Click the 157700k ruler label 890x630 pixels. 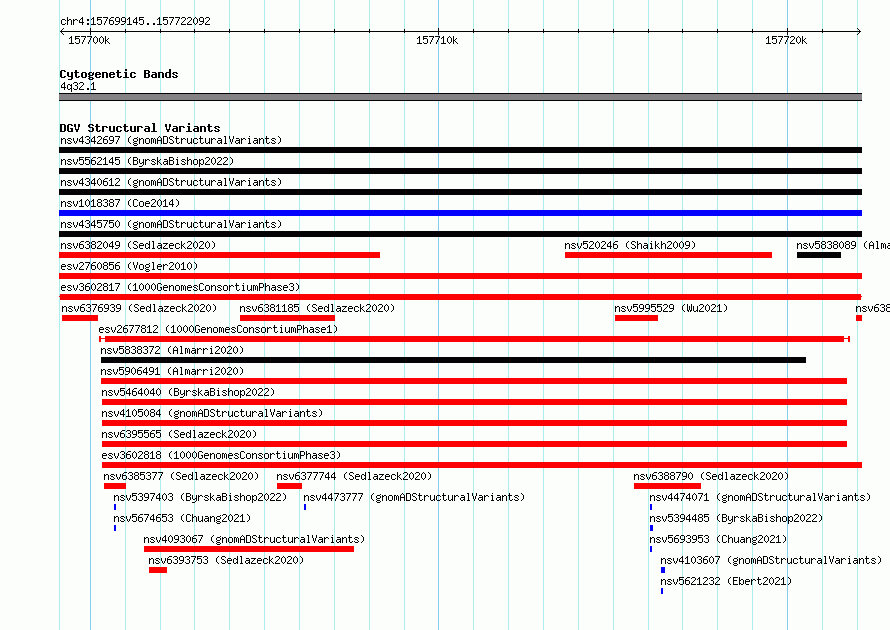89,40
